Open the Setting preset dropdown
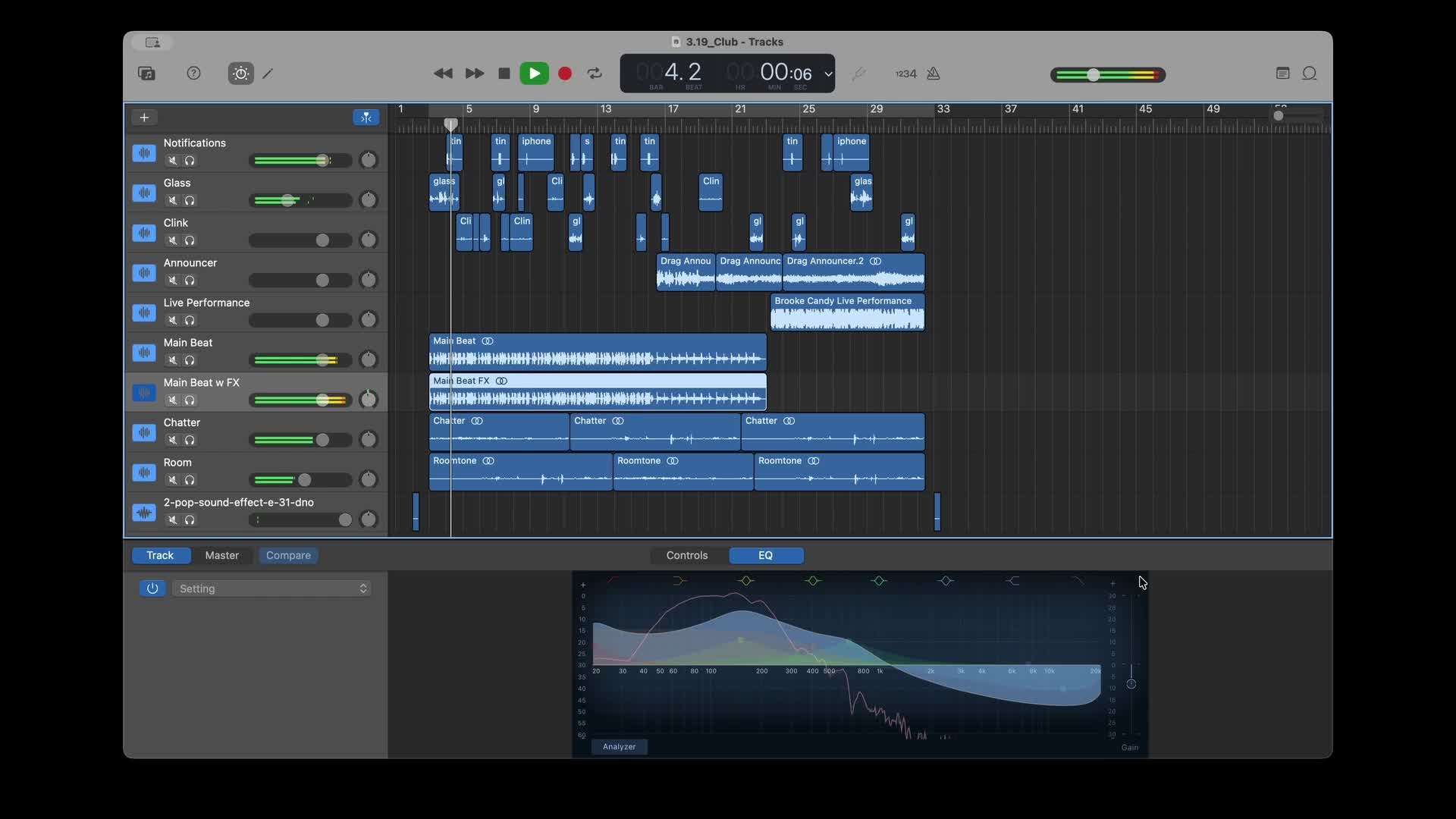Screen dimensions: 1456x819 (x=271, y=588)
